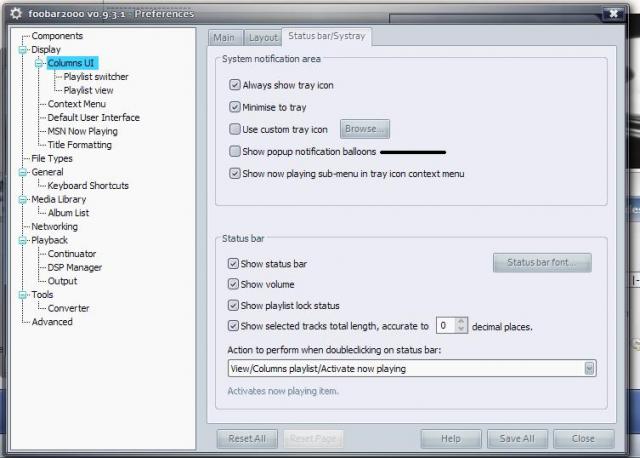Select Media Library label in the tree

coord(59,200)
